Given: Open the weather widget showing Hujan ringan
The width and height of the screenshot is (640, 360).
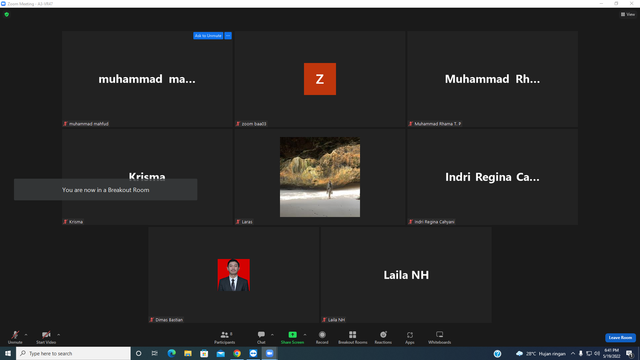Looking at the screenshot, I should 541,353.
